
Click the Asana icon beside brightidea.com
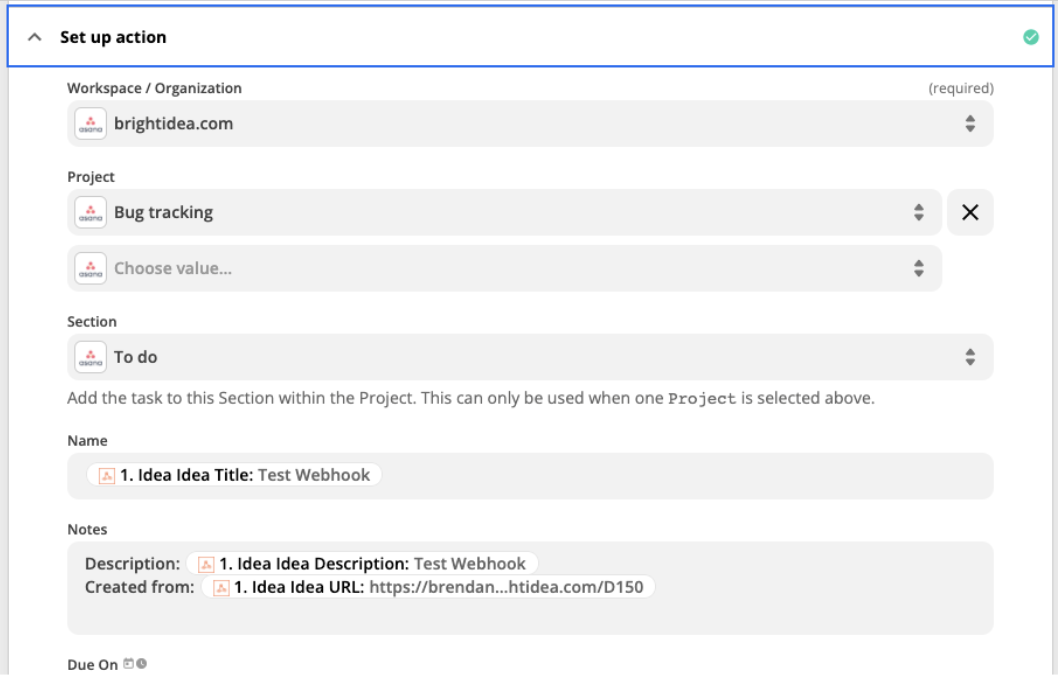coord(90,123)
